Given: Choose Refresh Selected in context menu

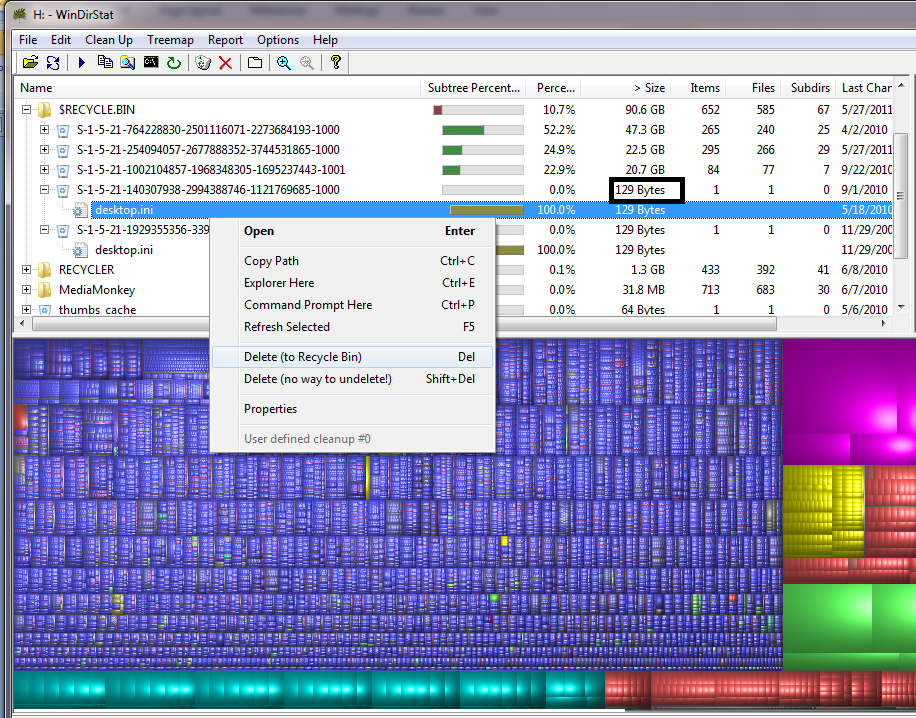Looking at the screenshot, I should [353, 327].
